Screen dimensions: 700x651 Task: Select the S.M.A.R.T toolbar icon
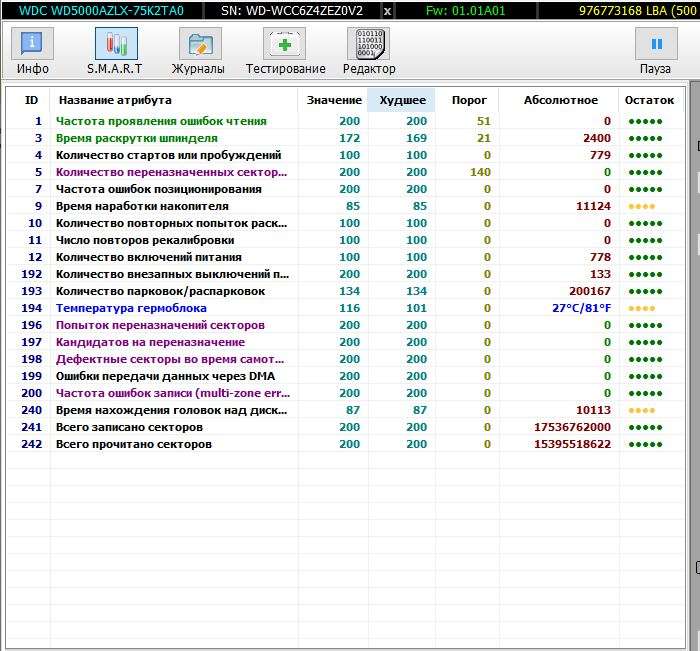pyautogui.click(x=116, y=44)
